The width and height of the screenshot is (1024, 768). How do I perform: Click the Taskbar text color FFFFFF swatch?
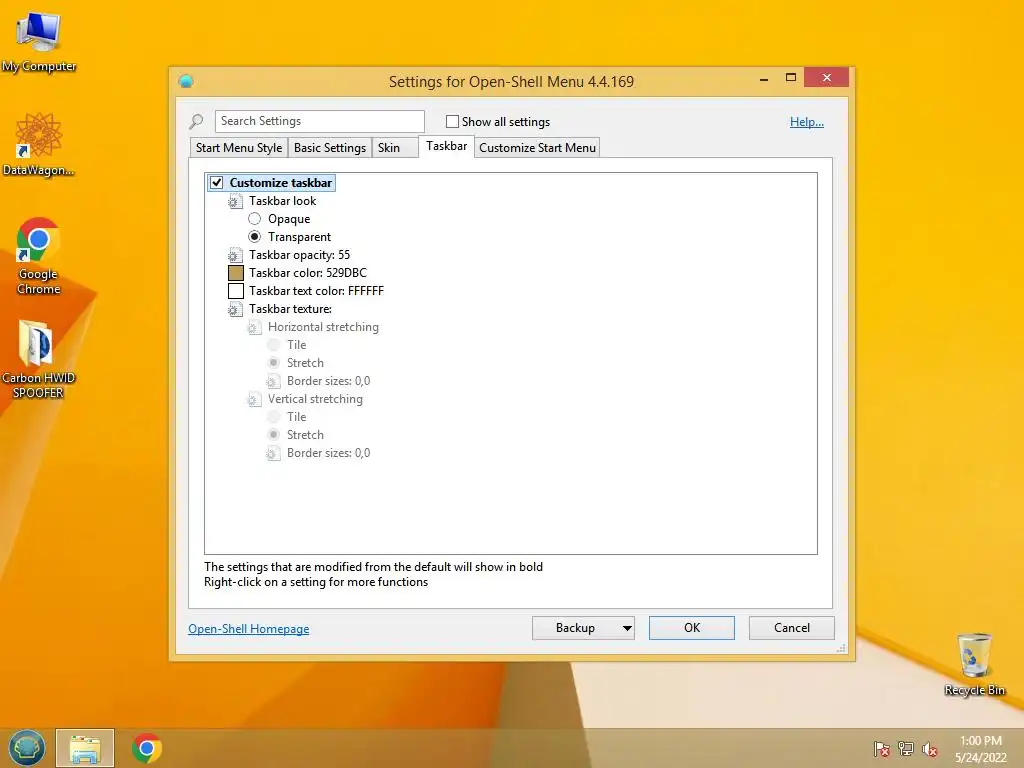236,291
